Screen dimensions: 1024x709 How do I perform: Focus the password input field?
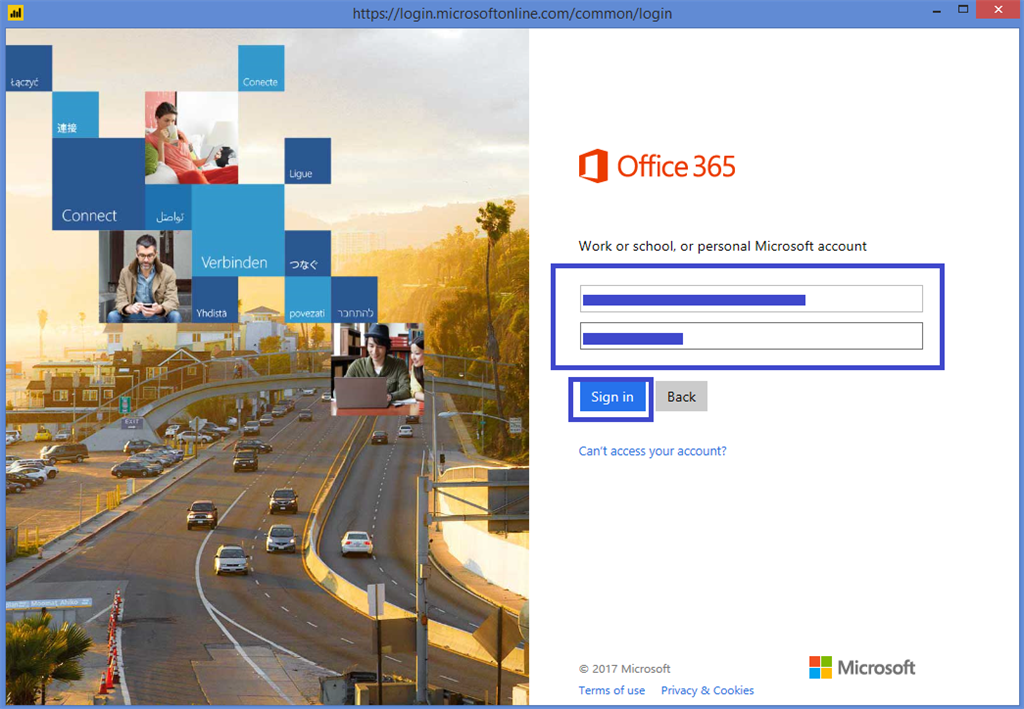tap(751, 336)
